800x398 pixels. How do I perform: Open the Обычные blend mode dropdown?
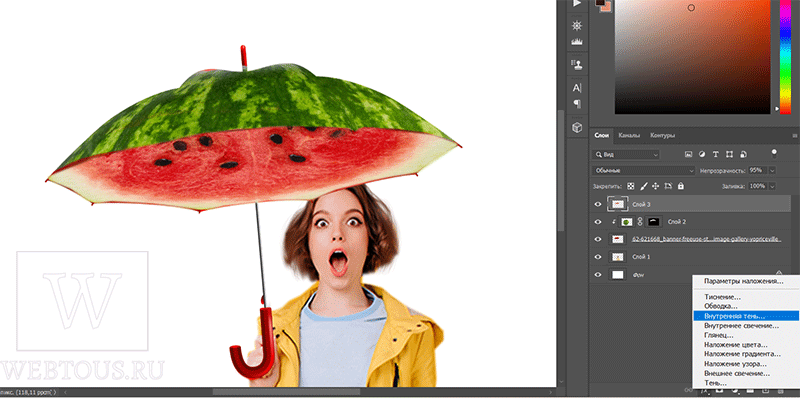644,170
